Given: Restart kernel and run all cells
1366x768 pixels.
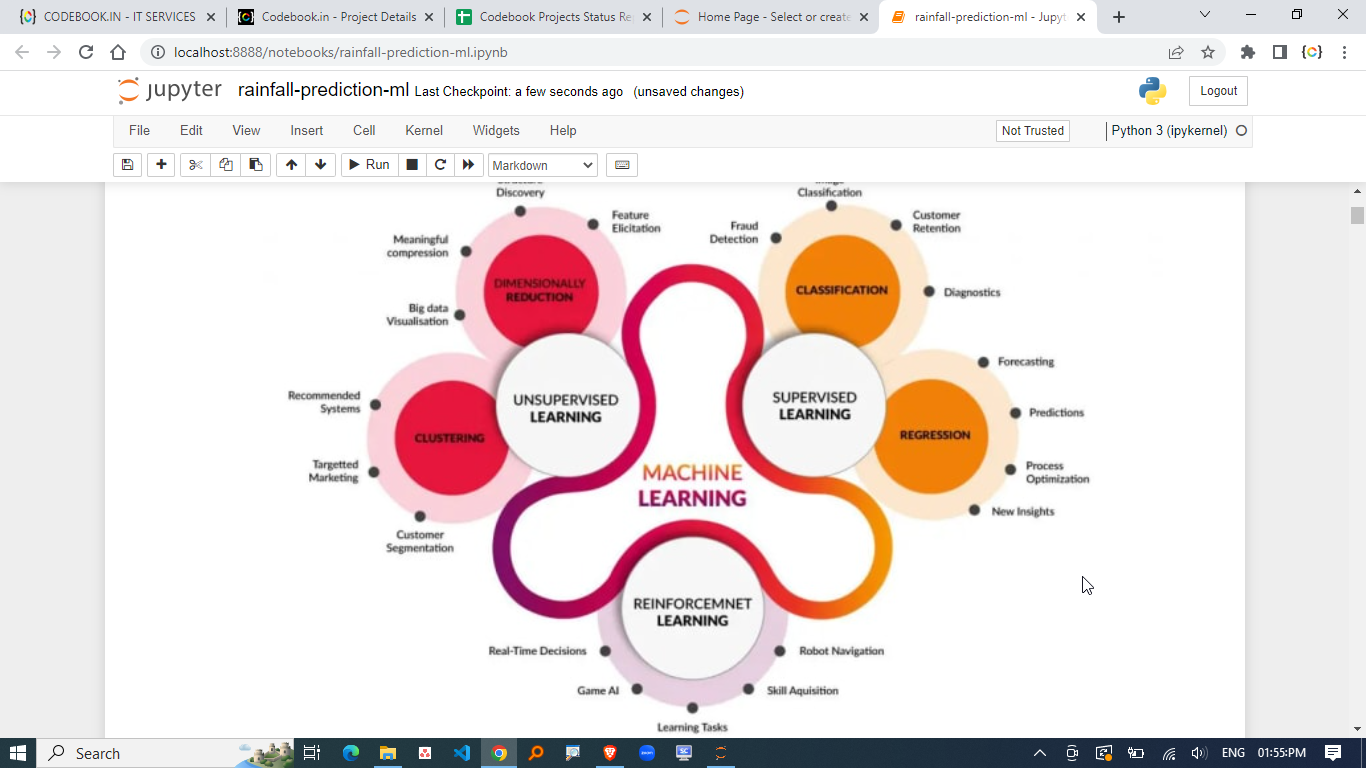Looking at the screenshot, I should point(468,165).
